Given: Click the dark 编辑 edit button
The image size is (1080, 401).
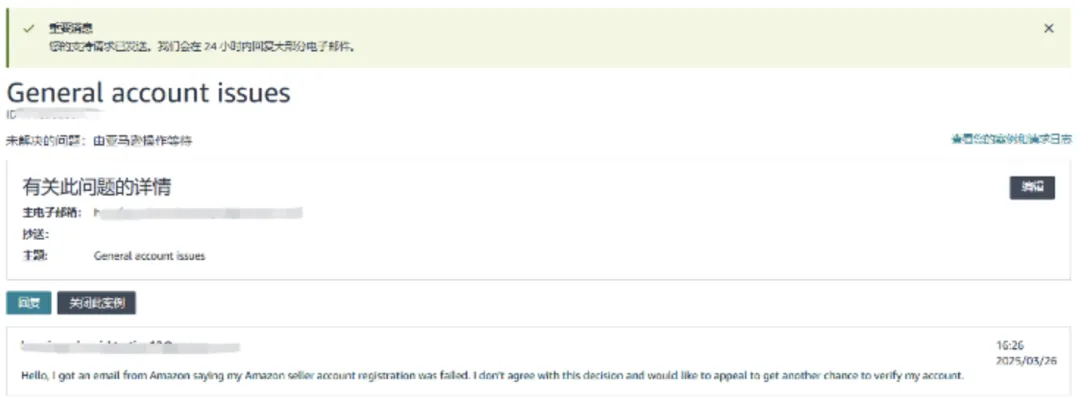Looking at the screenshot, I should click(x=1032, y=187).
